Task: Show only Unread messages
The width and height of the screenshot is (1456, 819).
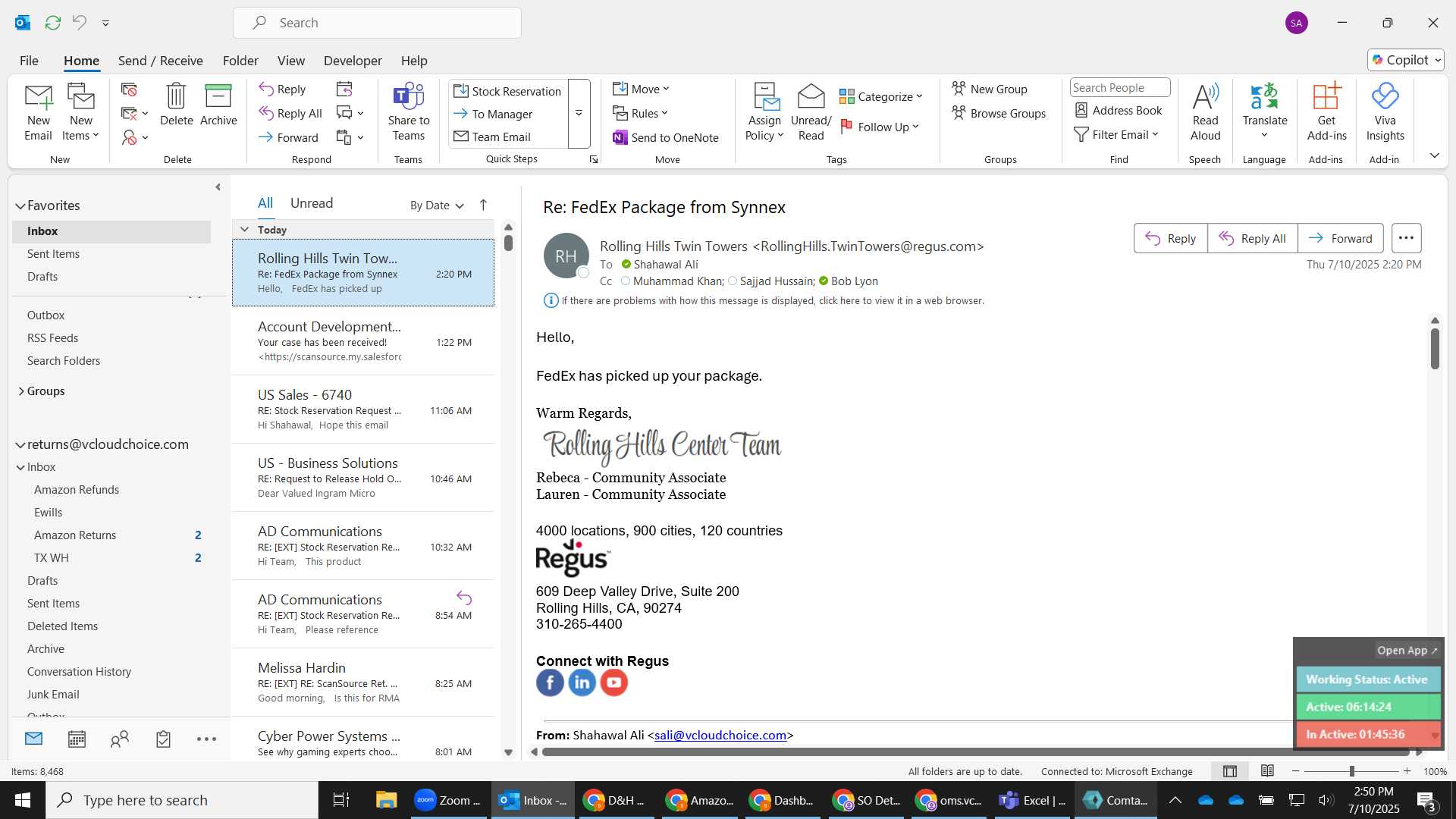Action: [312, 203]
